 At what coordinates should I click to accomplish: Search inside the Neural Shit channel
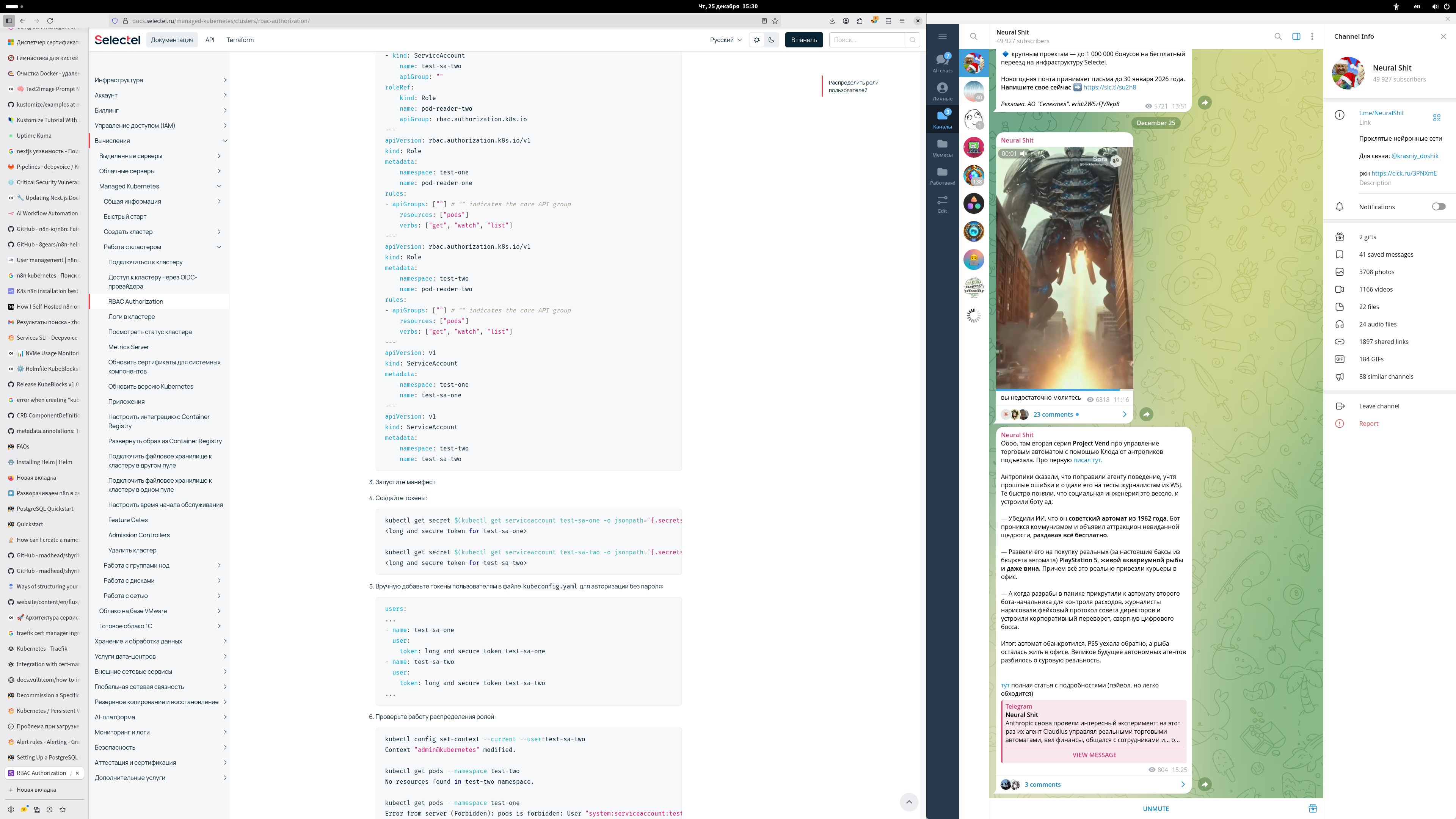1277,36
